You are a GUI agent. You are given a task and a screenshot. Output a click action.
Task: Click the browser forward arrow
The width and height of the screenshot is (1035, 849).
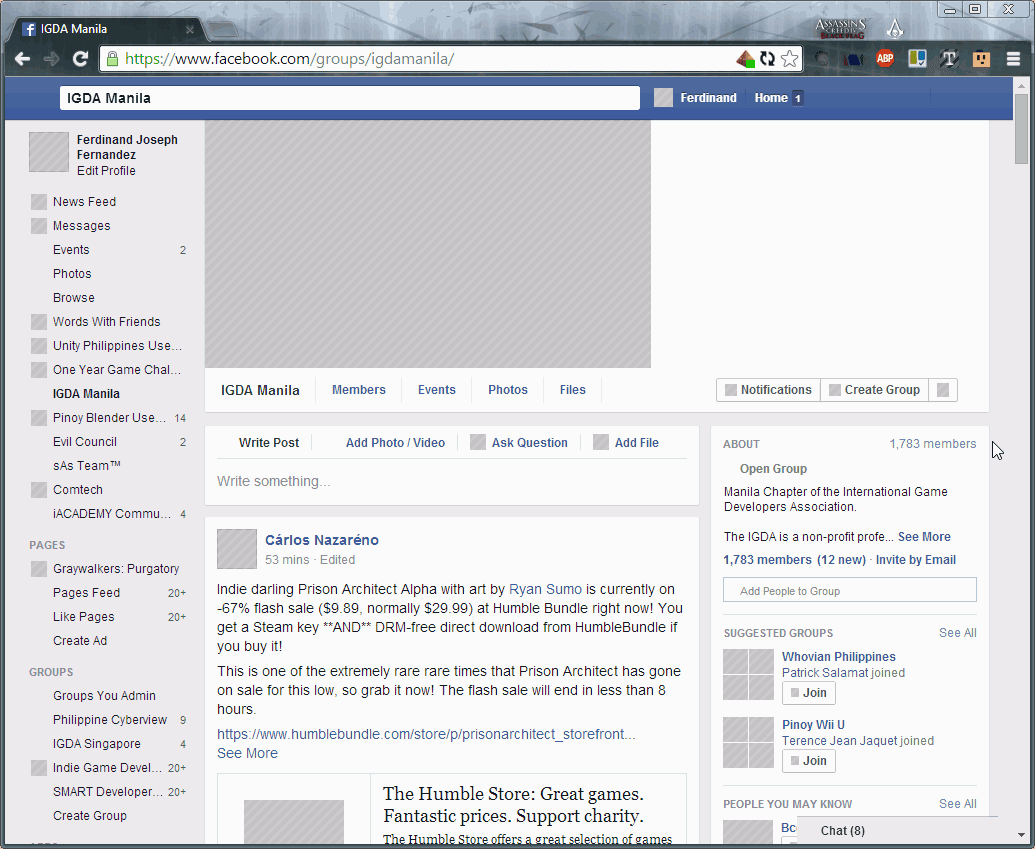pos(51,59)
